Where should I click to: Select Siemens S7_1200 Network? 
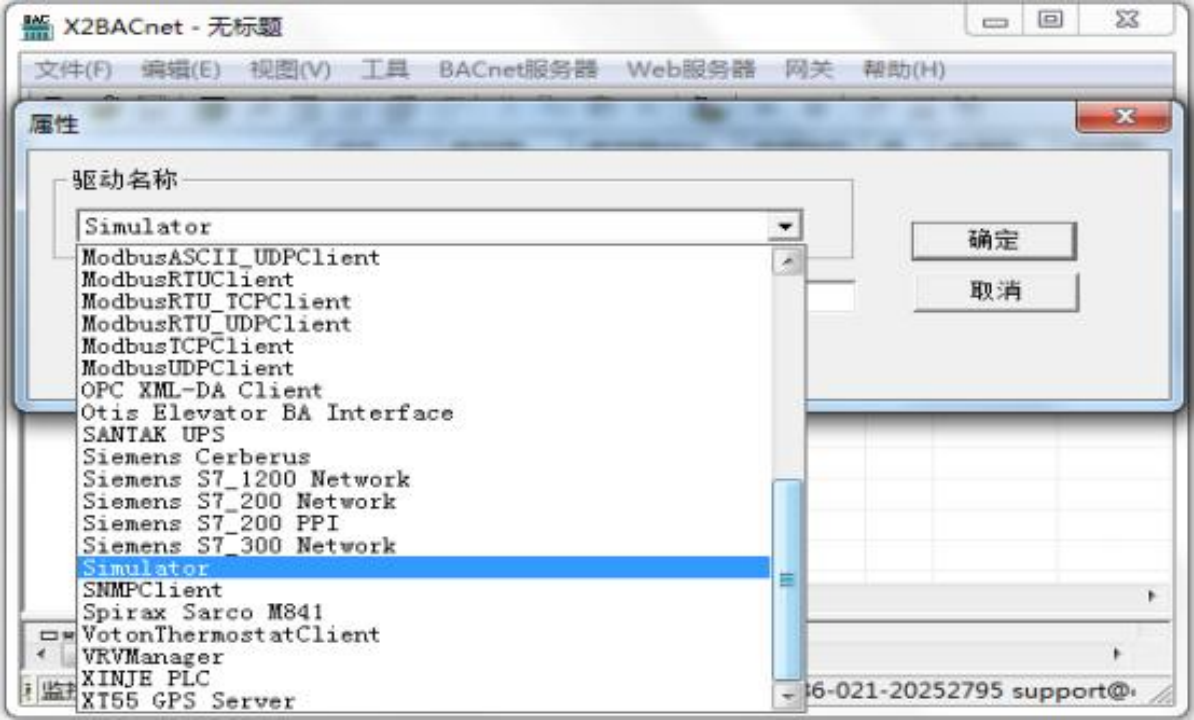pos(425,479)
